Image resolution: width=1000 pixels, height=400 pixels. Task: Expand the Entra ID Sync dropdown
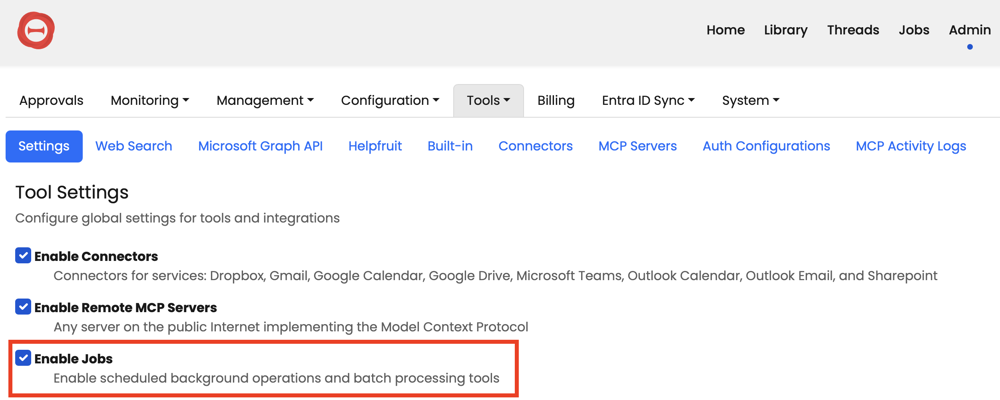coord(648,100)
